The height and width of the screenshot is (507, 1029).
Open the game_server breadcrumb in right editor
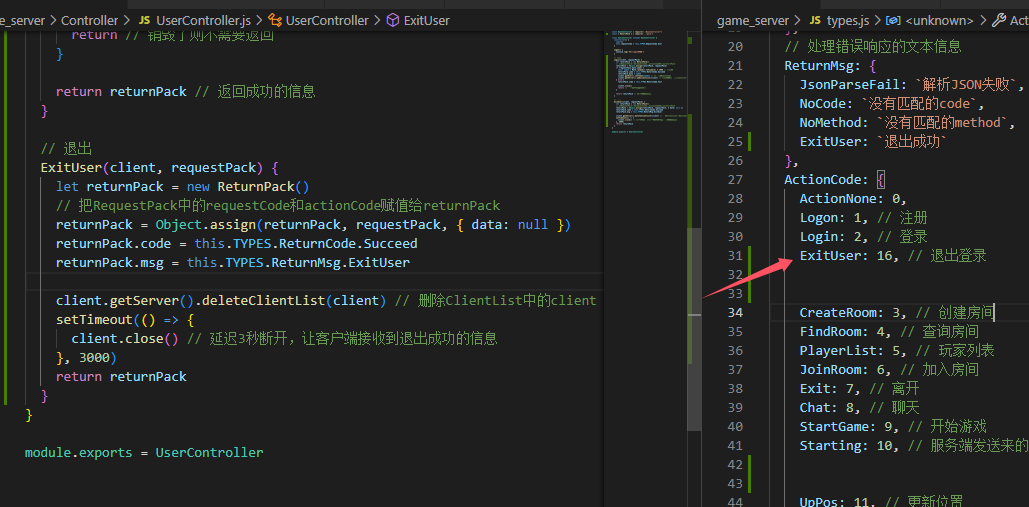pos(752,20)
